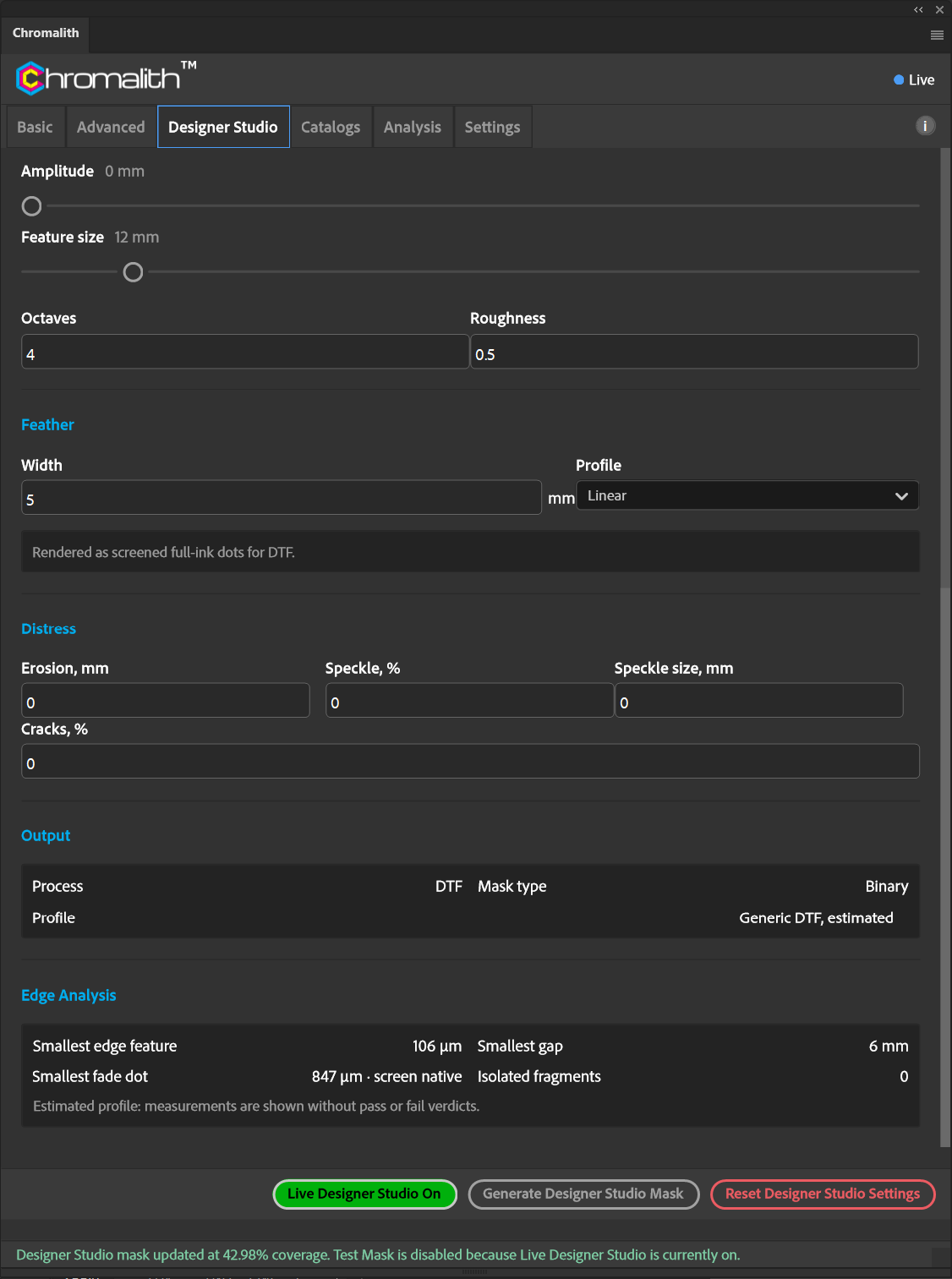Click Reset Designer Studio Settings button
This screenshot has width=952, height=1279.
tap(823, 1194)
